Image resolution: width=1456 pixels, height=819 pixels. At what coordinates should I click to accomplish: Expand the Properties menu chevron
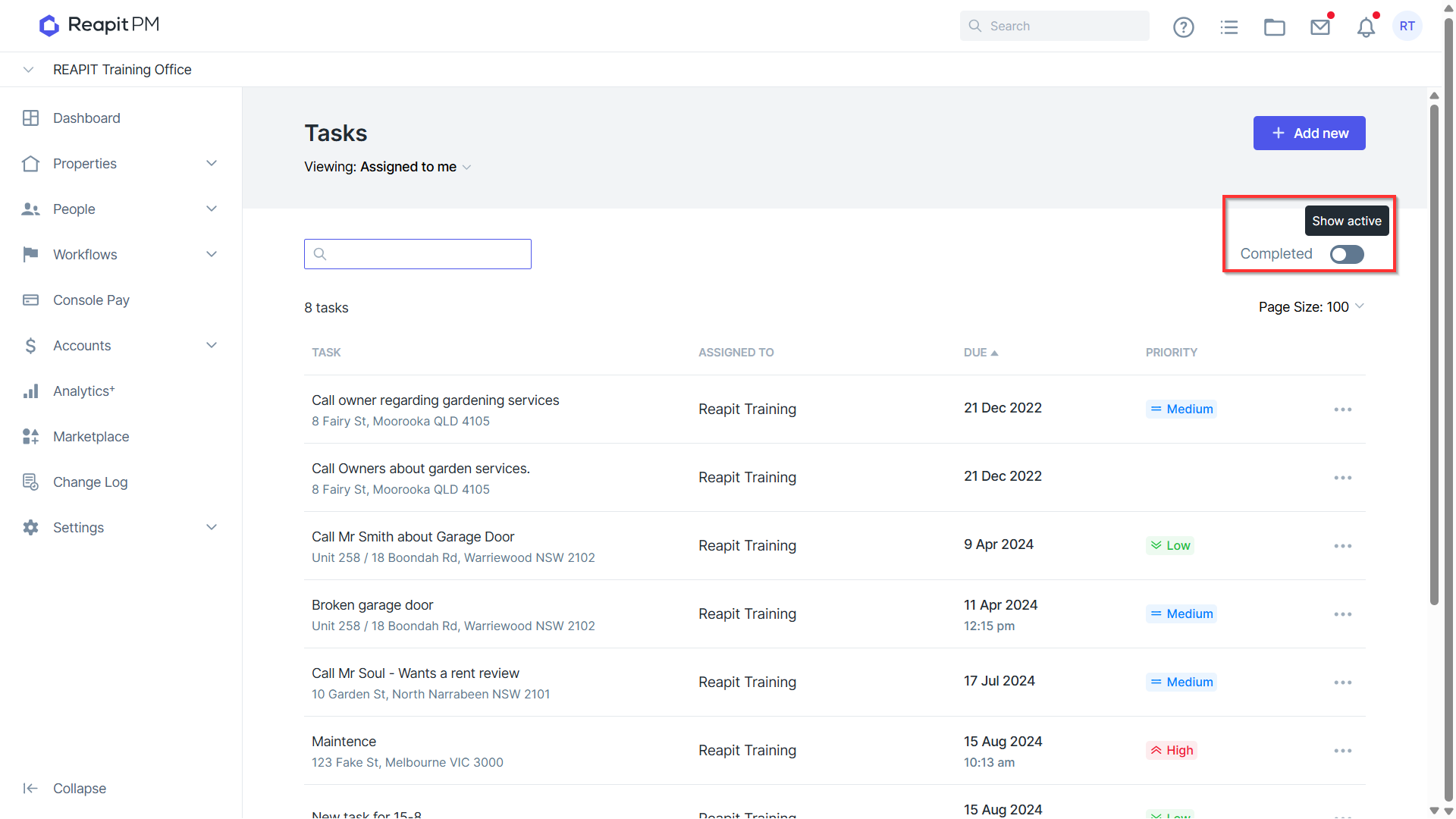tap(212, 163)
